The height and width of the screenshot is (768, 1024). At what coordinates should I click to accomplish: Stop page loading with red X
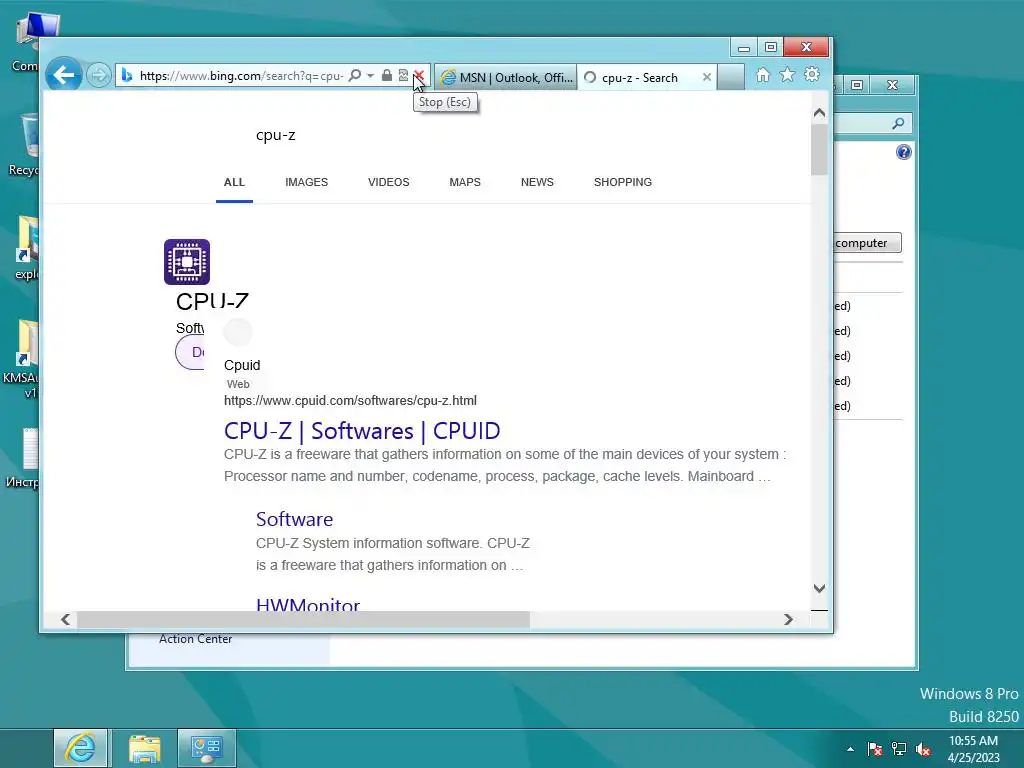[419, 76]
